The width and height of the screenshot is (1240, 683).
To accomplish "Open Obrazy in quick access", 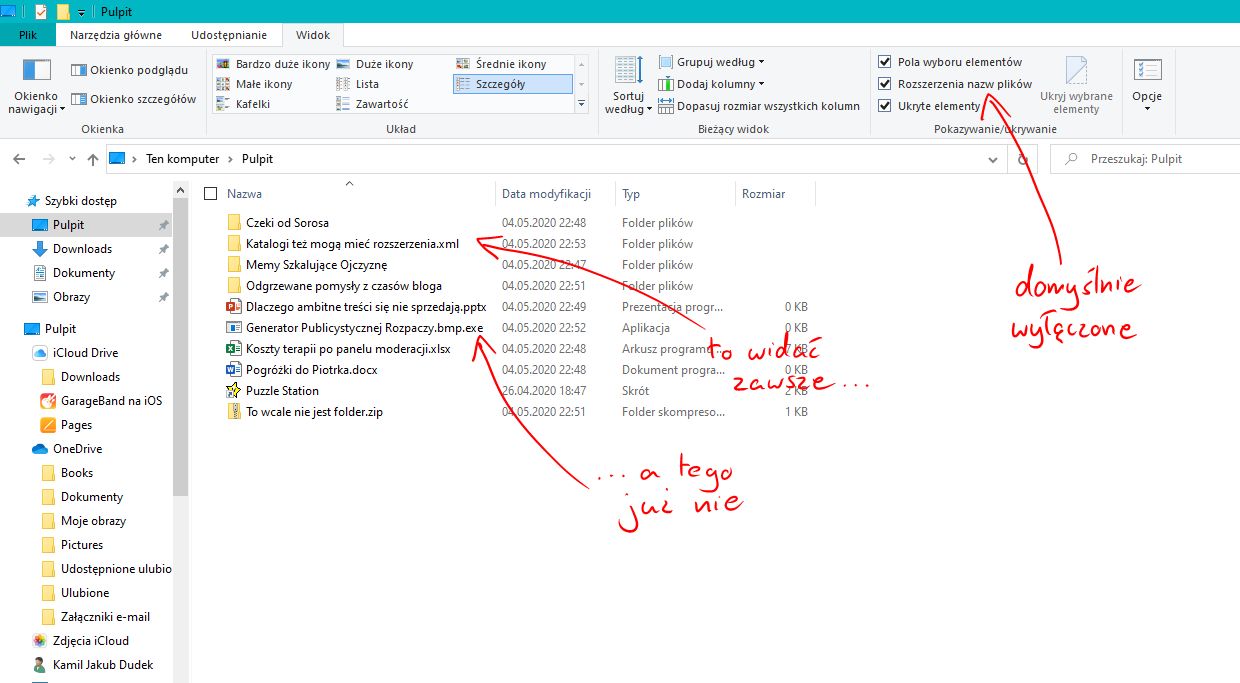I will [71, 297].
